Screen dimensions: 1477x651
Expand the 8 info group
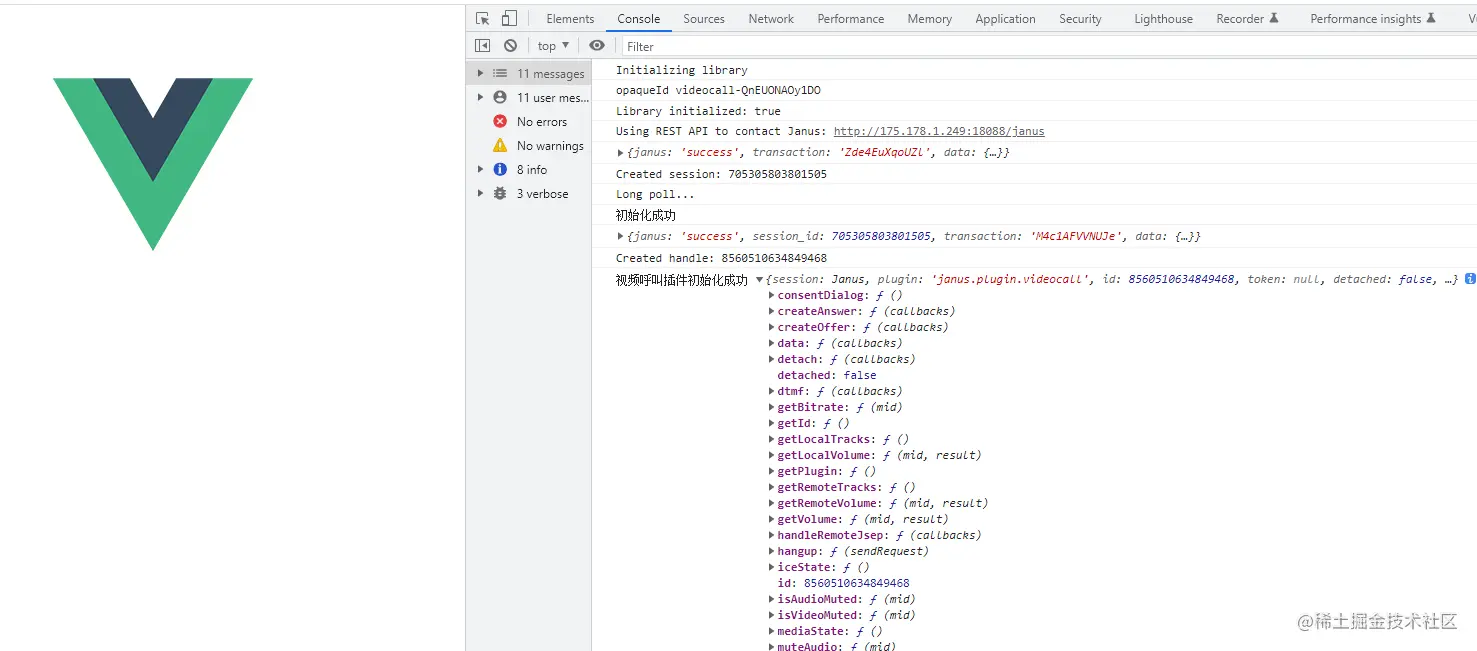[x=480, y=169]
